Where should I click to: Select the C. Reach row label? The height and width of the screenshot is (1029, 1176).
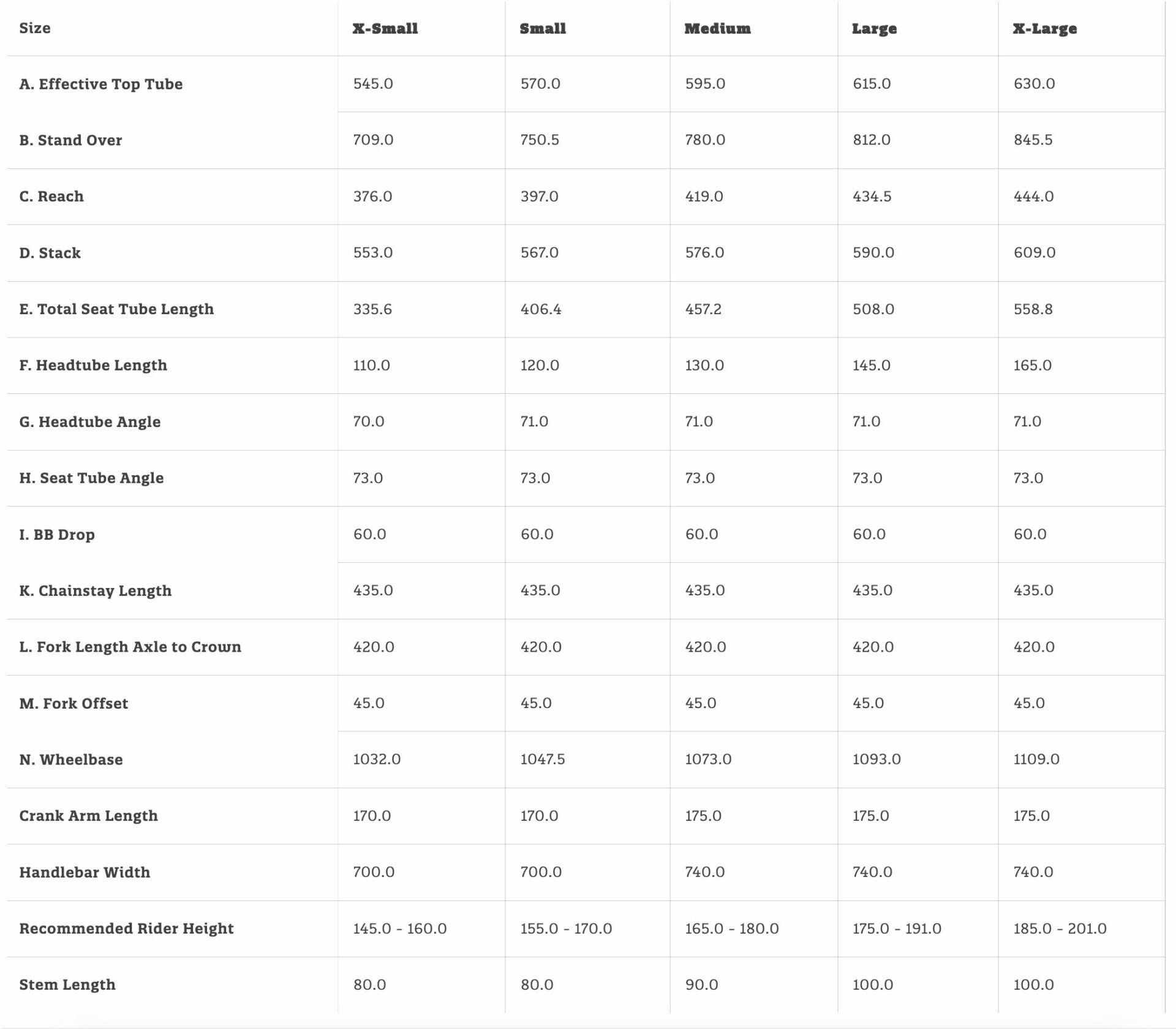click(x=51, y=196)
